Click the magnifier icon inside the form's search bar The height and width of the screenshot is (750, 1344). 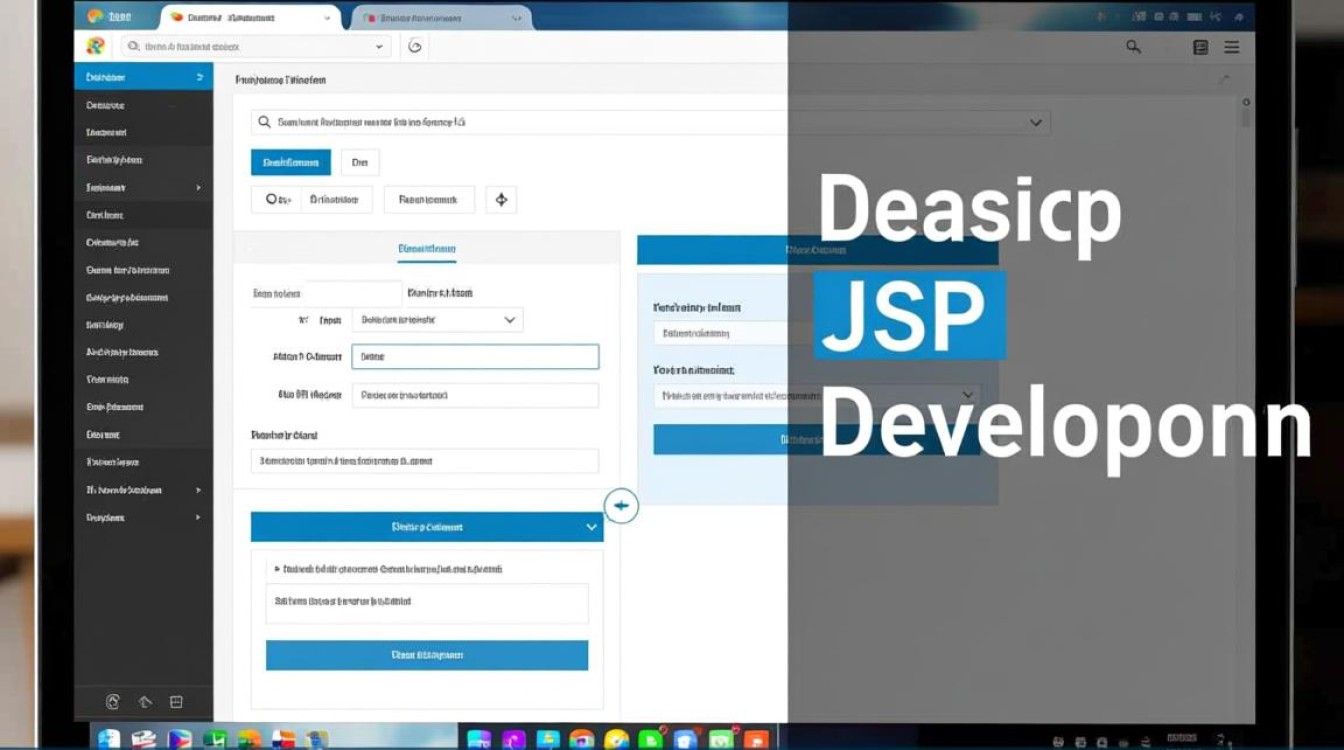(263, 122)
